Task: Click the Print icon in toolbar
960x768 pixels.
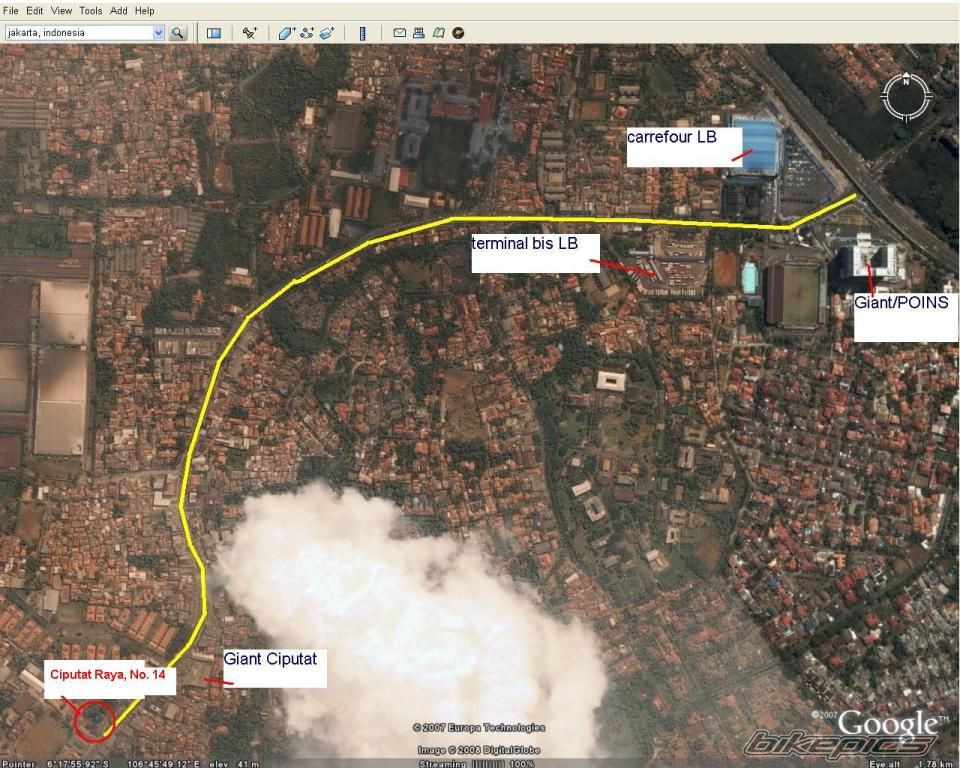Action: point(419,32)
